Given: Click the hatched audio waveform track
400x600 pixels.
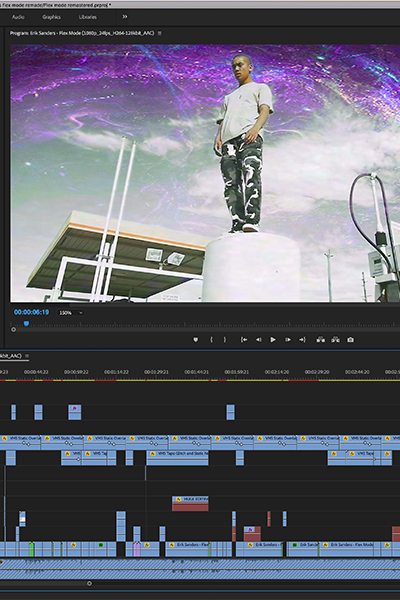Looking at the screenshot, I should point(200,569).
